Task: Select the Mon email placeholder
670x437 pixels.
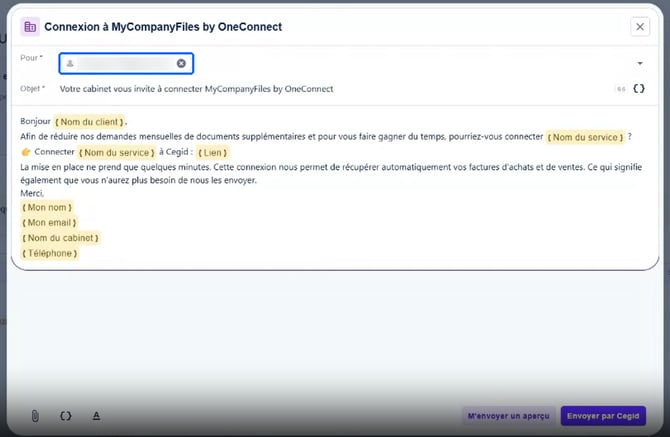Action: point(49,223)
